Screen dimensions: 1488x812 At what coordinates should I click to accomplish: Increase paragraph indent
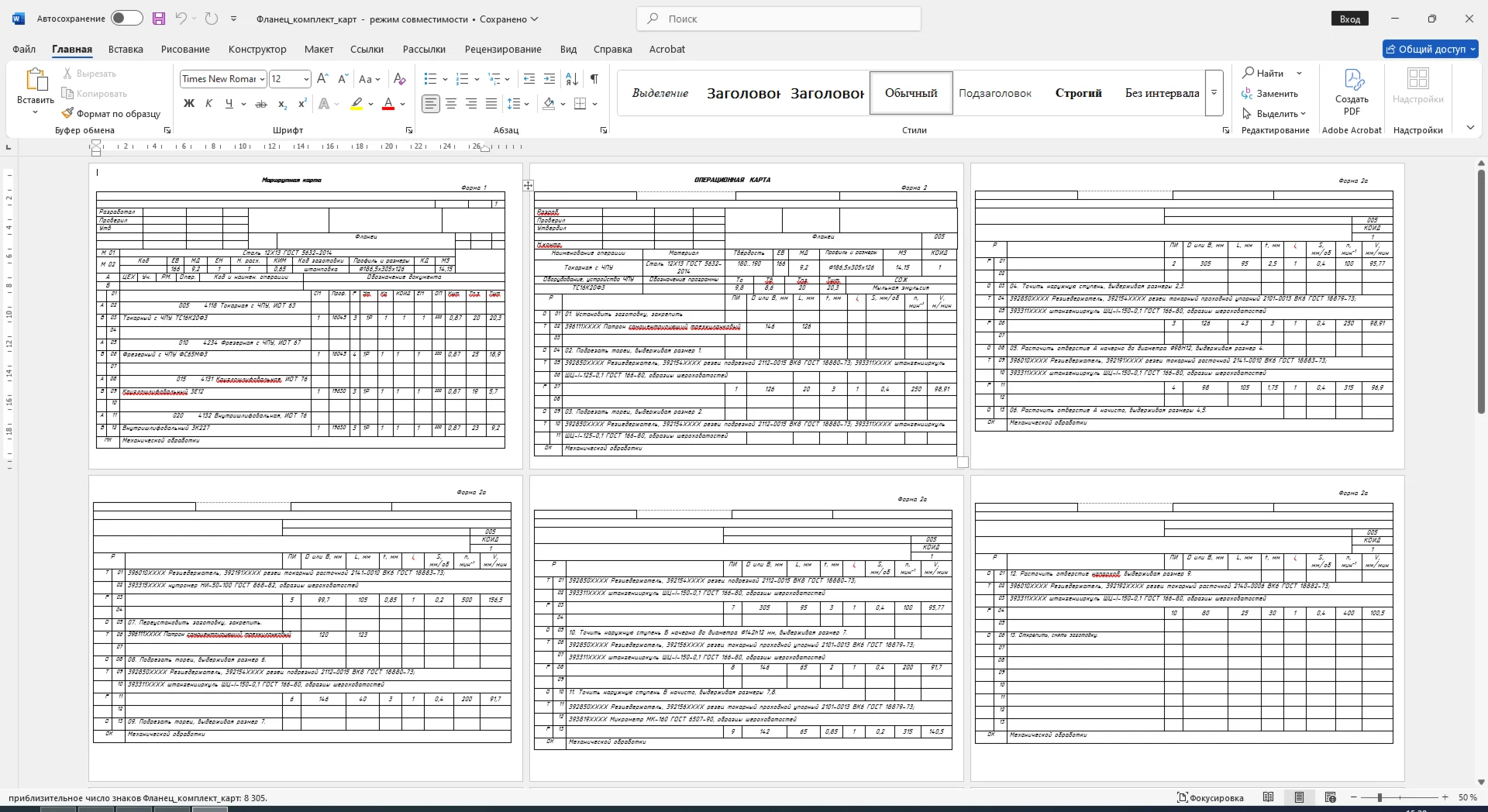[549, 79]
